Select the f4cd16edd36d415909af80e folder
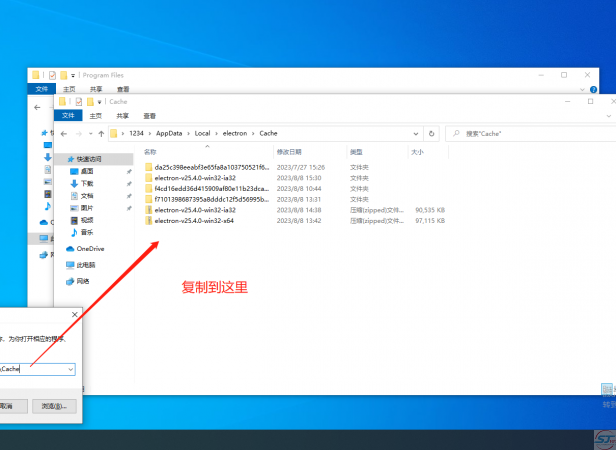 (x=210, y=188)
